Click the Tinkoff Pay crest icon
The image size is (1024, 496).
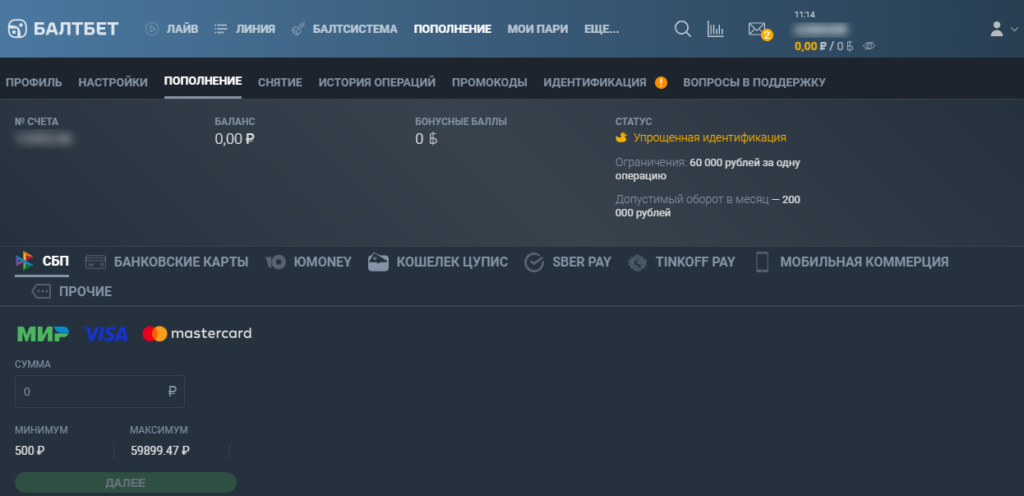(637, 262)
